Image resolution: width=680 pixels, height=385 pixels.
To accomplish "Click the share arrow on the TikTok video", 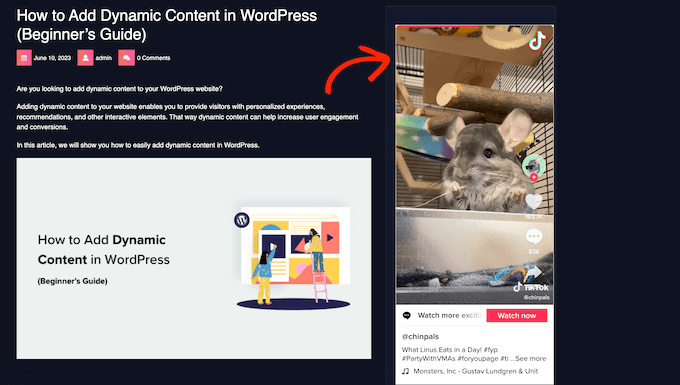I will 534,273.
